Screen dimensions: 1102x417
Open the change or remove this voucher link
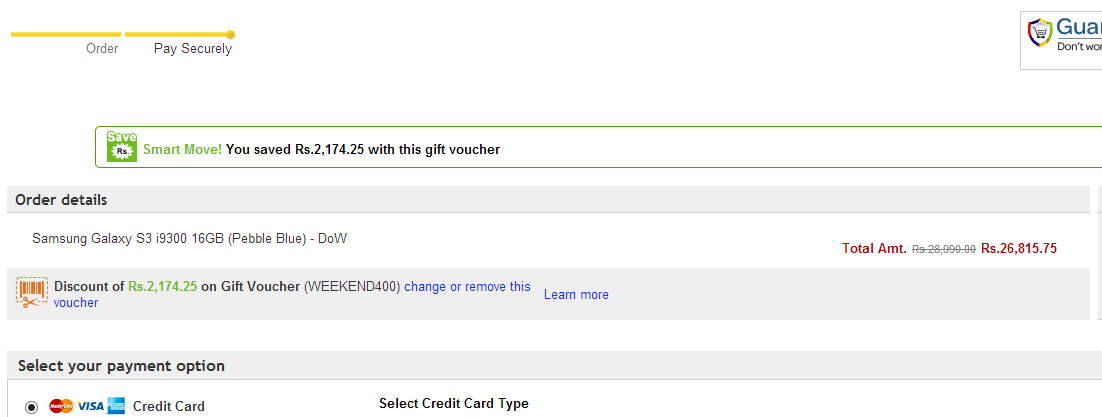pos(292,295)
